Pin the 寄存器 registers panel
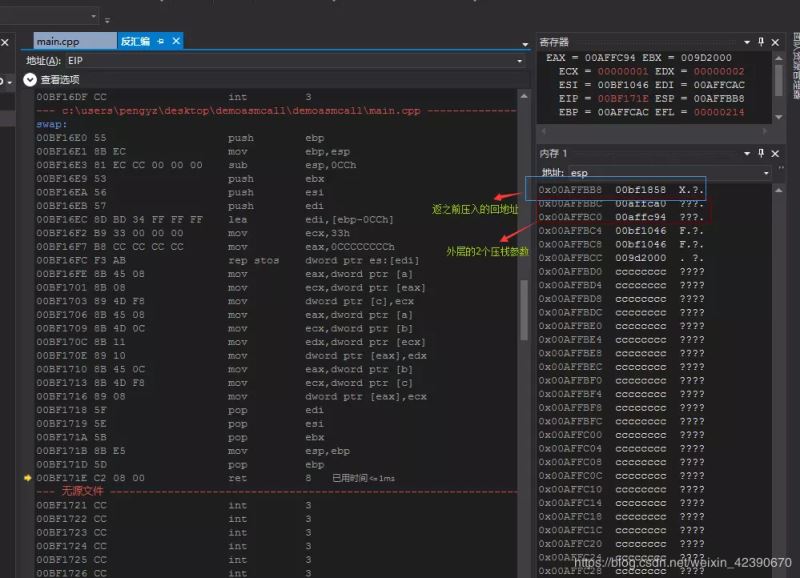Viewport: 800px width, 578px height. click(x=761, y=42)
